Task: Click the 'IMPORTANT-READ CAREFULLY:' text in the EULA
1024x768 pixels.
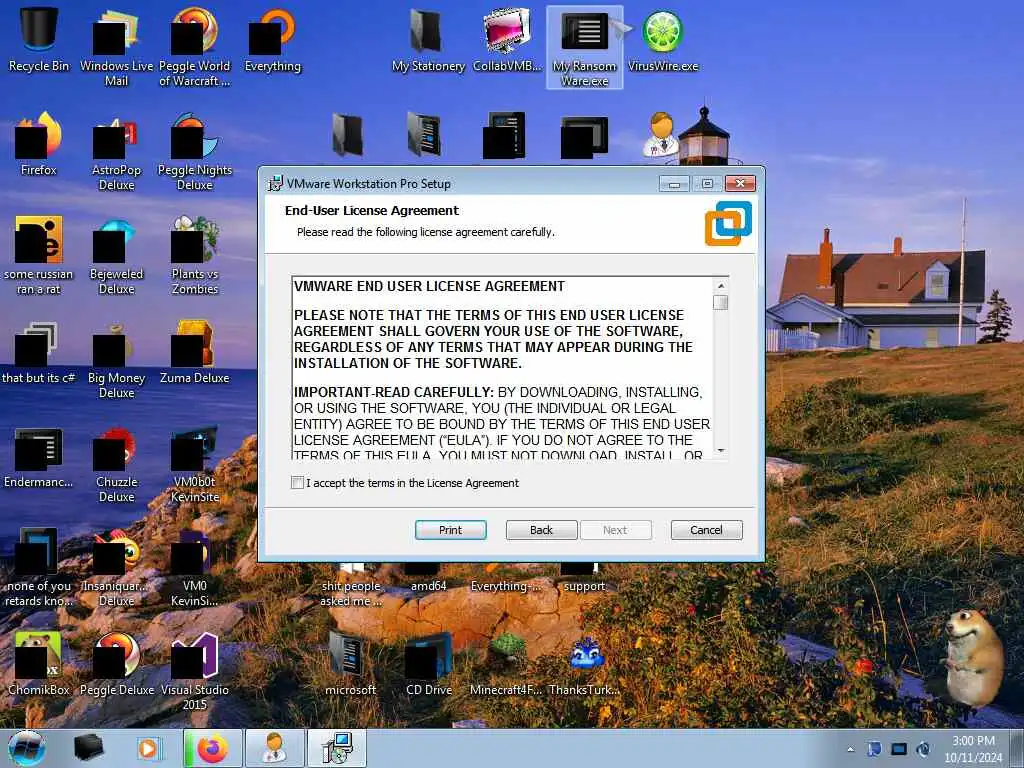Action: click(x=394, y=392)
